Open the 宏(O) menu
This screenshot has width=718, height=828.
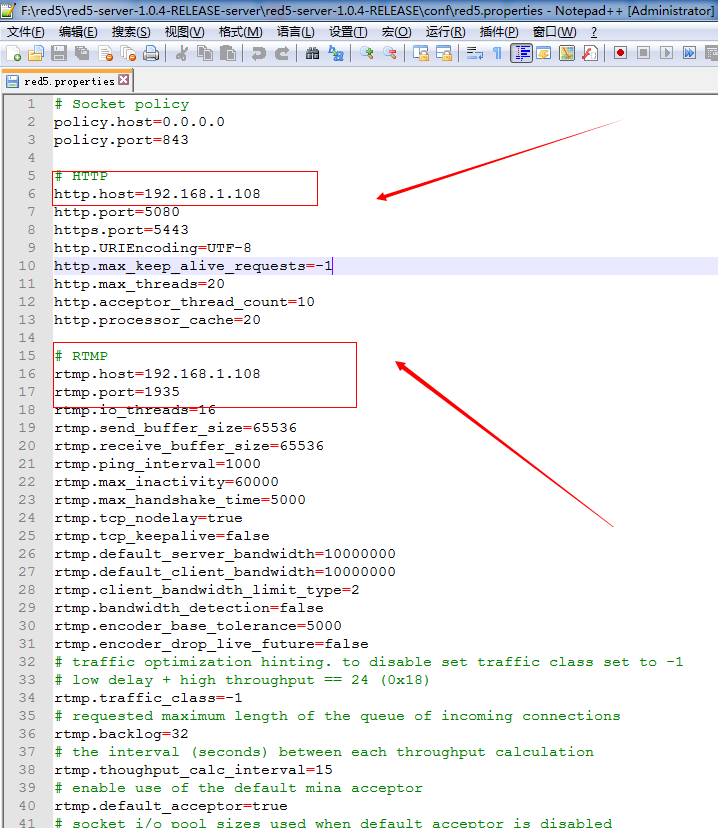(x=396, y=32)
